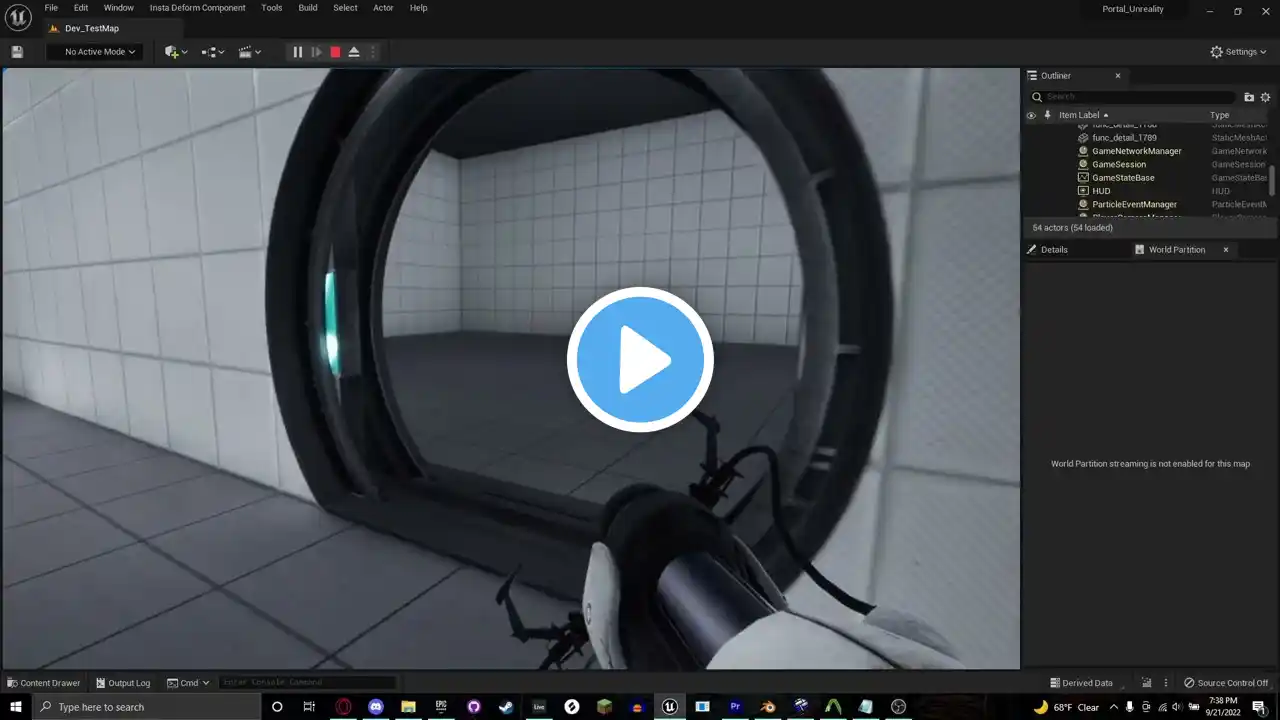This screenshot has height=720, width=1280.
Task: Sort by Item Label column
Action: point(1084,115)
